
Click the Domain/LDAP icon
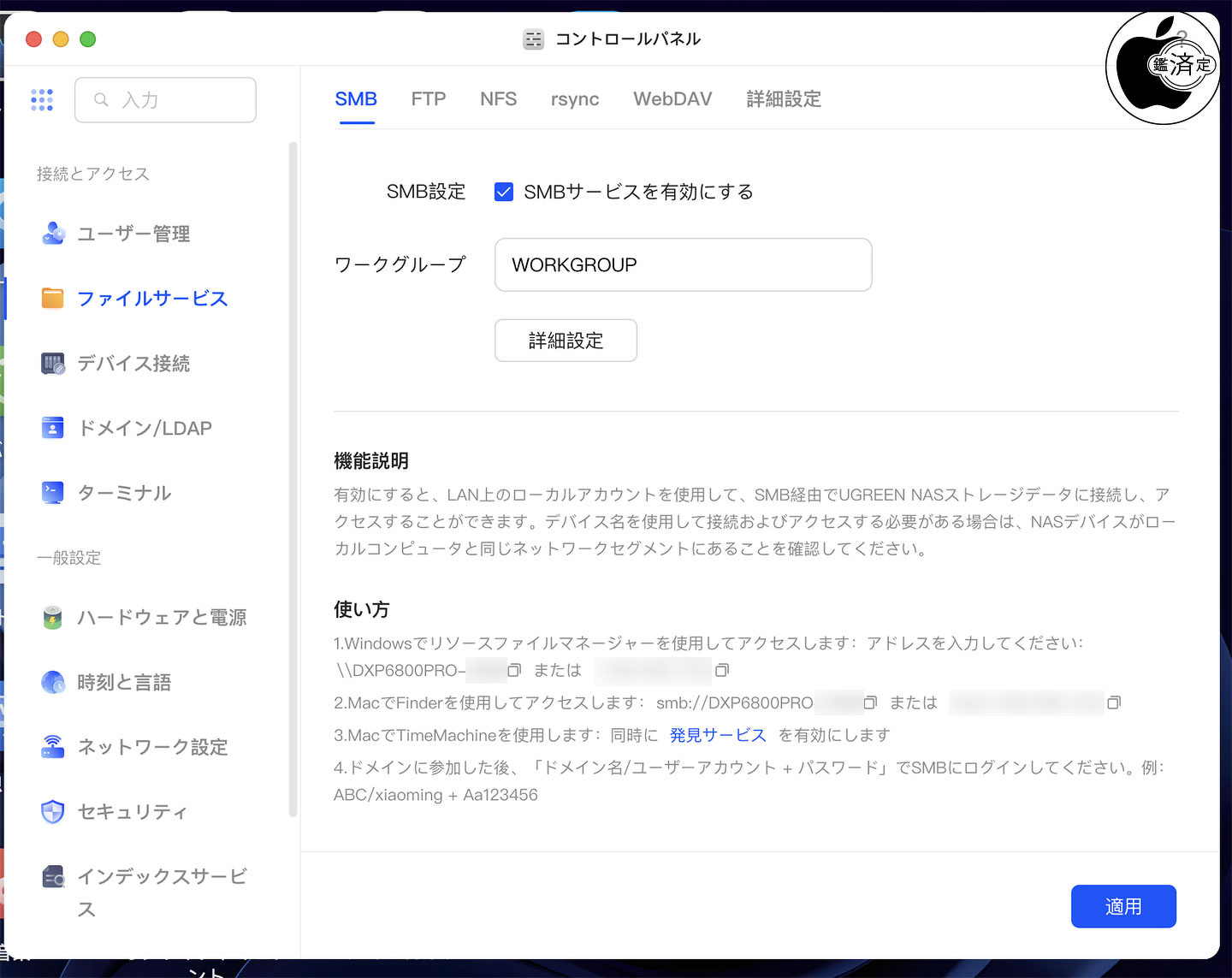pyautogui.click(x=53, y=428)
